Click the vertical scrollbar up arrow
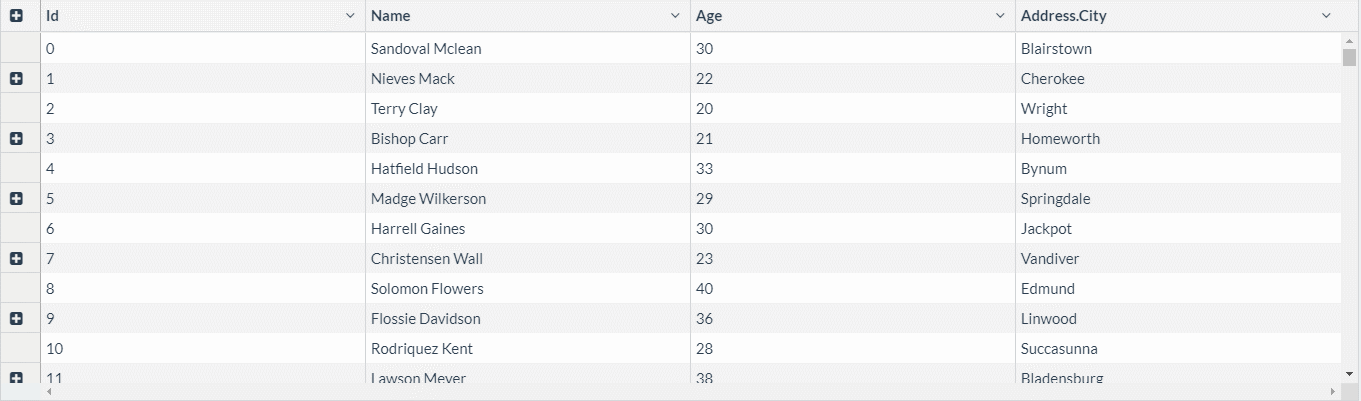1361x401 pixels. (1349, 40)
